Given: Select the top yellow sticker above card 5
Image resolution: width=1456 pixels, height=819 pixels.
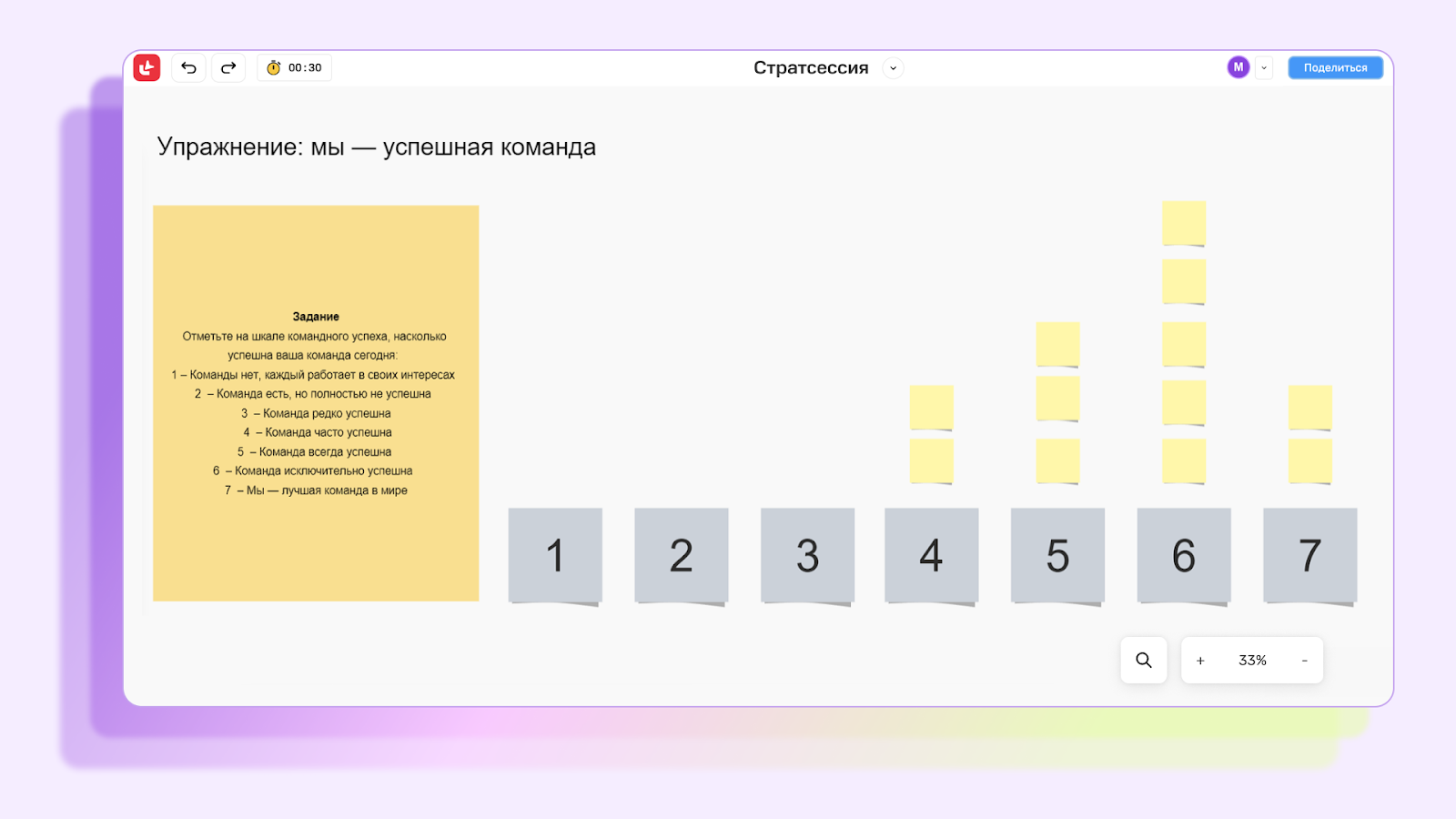Looking at the screenshot, I should point(1057,345).
